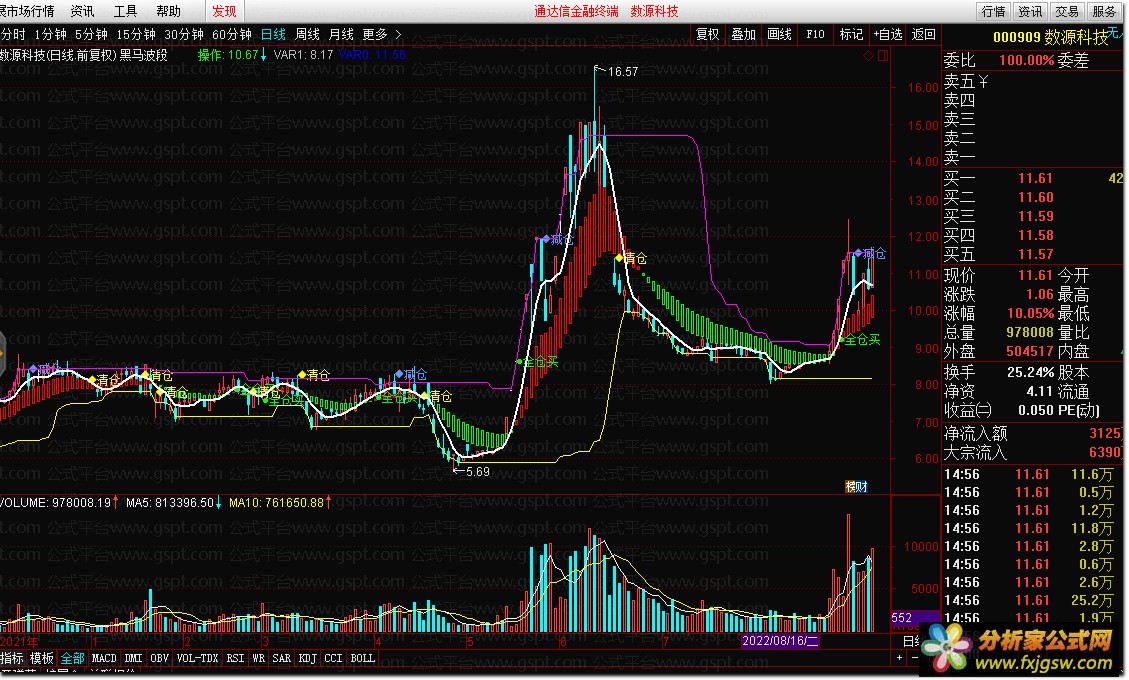Select the 5分钟 timeframe
Viewport: 1129px width, 680px height.
click(x=91, y=35)
